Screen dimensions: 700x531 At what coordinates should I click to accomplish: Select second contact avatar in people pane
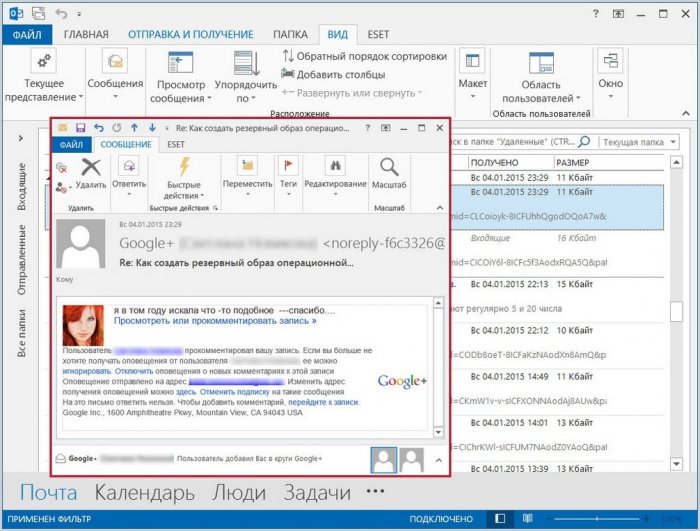(412, 460)
